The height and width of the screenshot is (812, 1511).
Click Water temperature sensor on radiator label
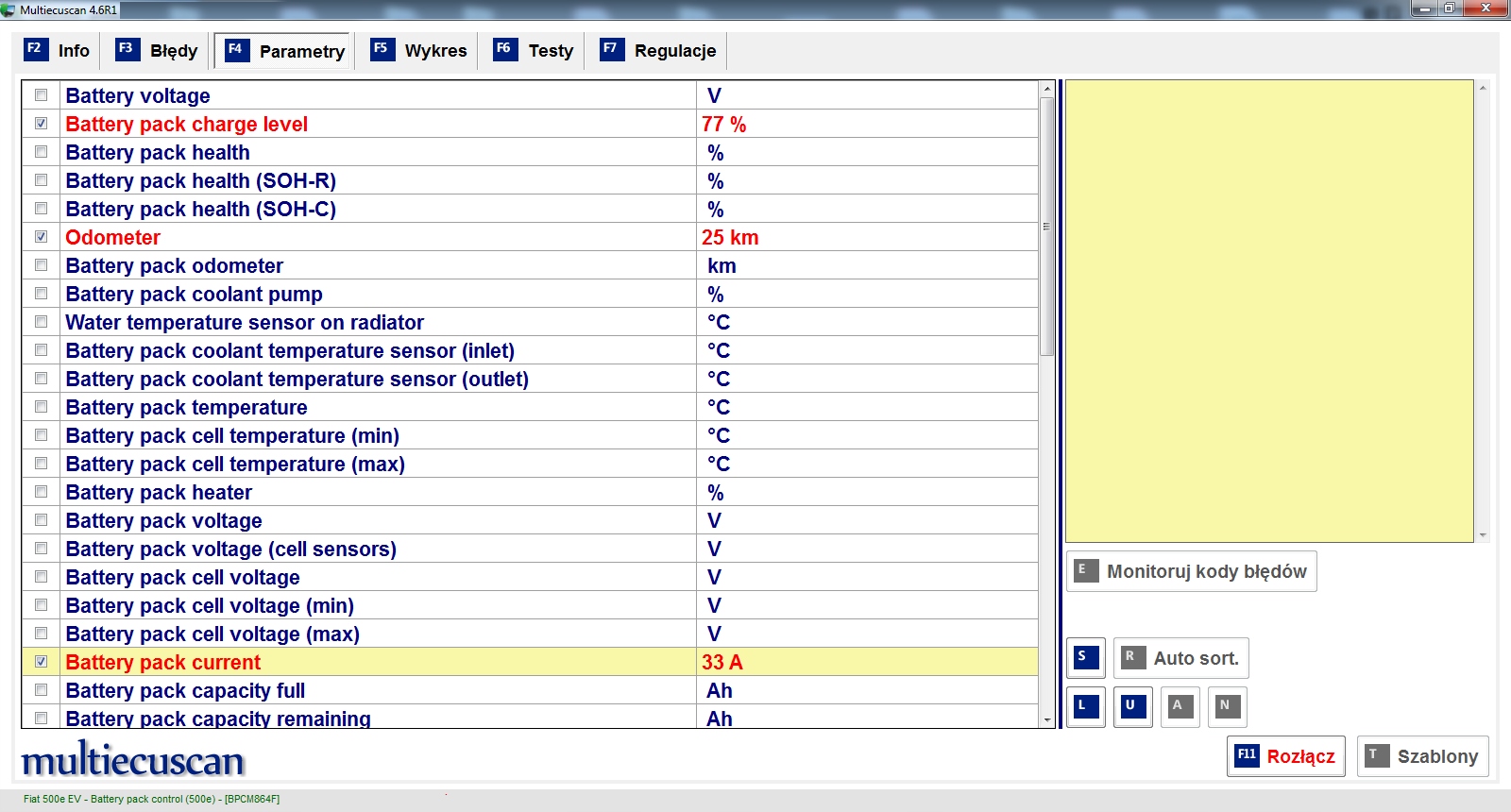(x=245, y=322)
